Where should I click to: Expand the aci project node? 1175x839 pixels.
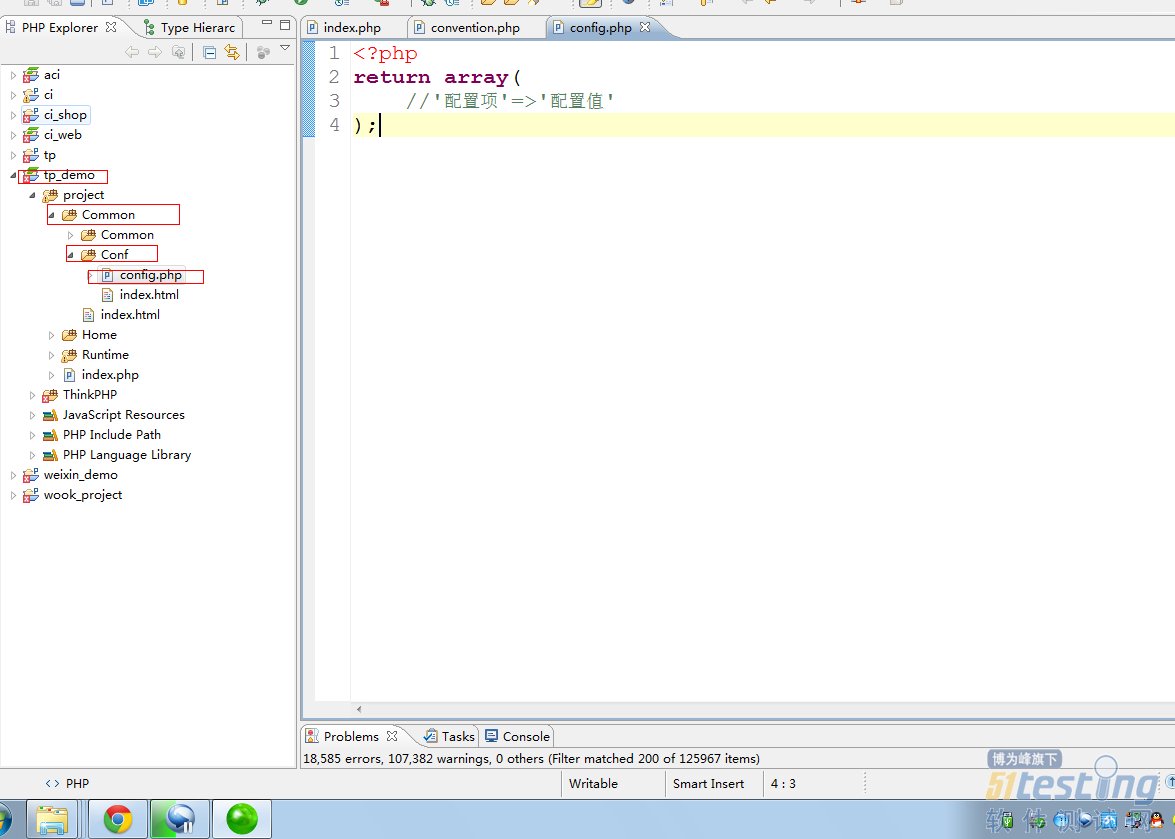point(13,75)
